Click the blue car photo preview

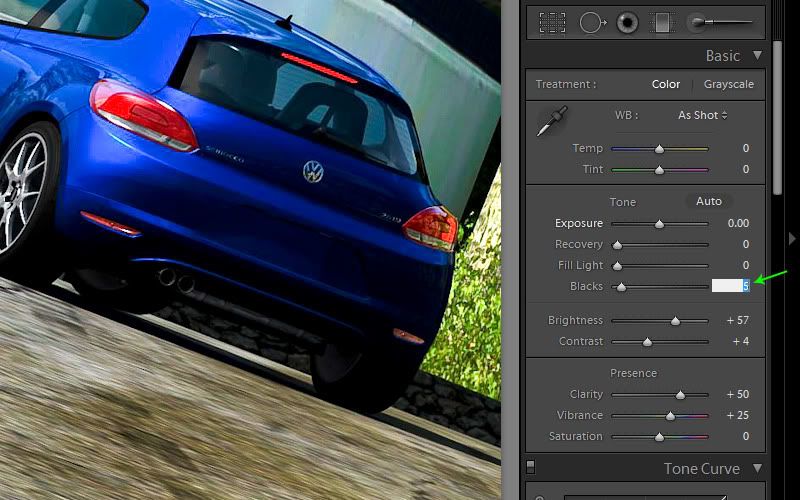coord(250,250)
